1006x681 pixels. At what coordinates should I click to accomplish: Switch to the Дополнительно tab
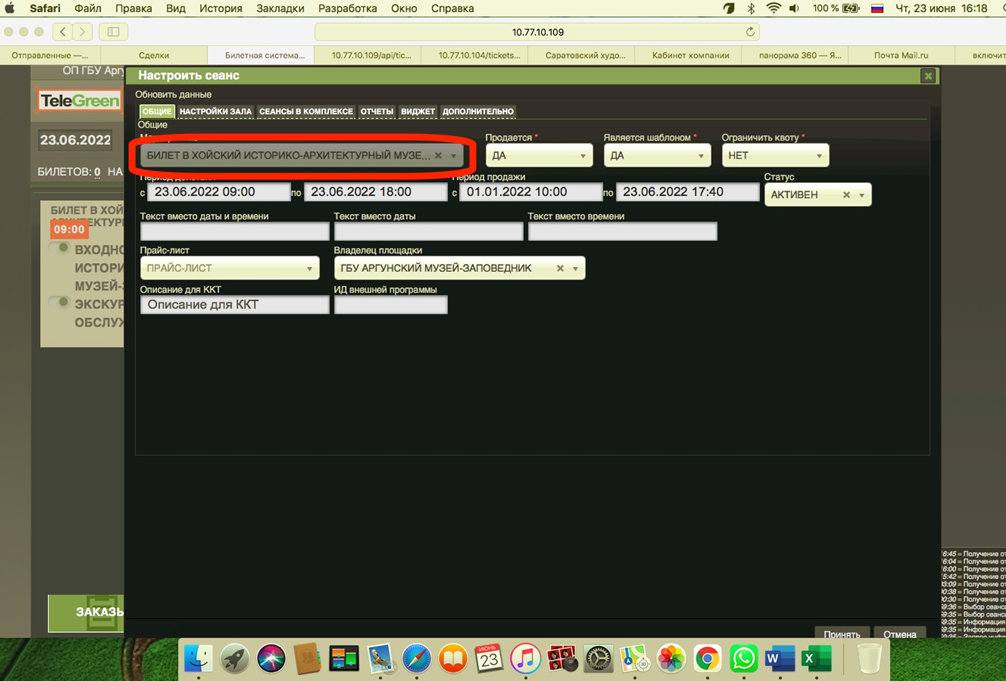(478, 111)
